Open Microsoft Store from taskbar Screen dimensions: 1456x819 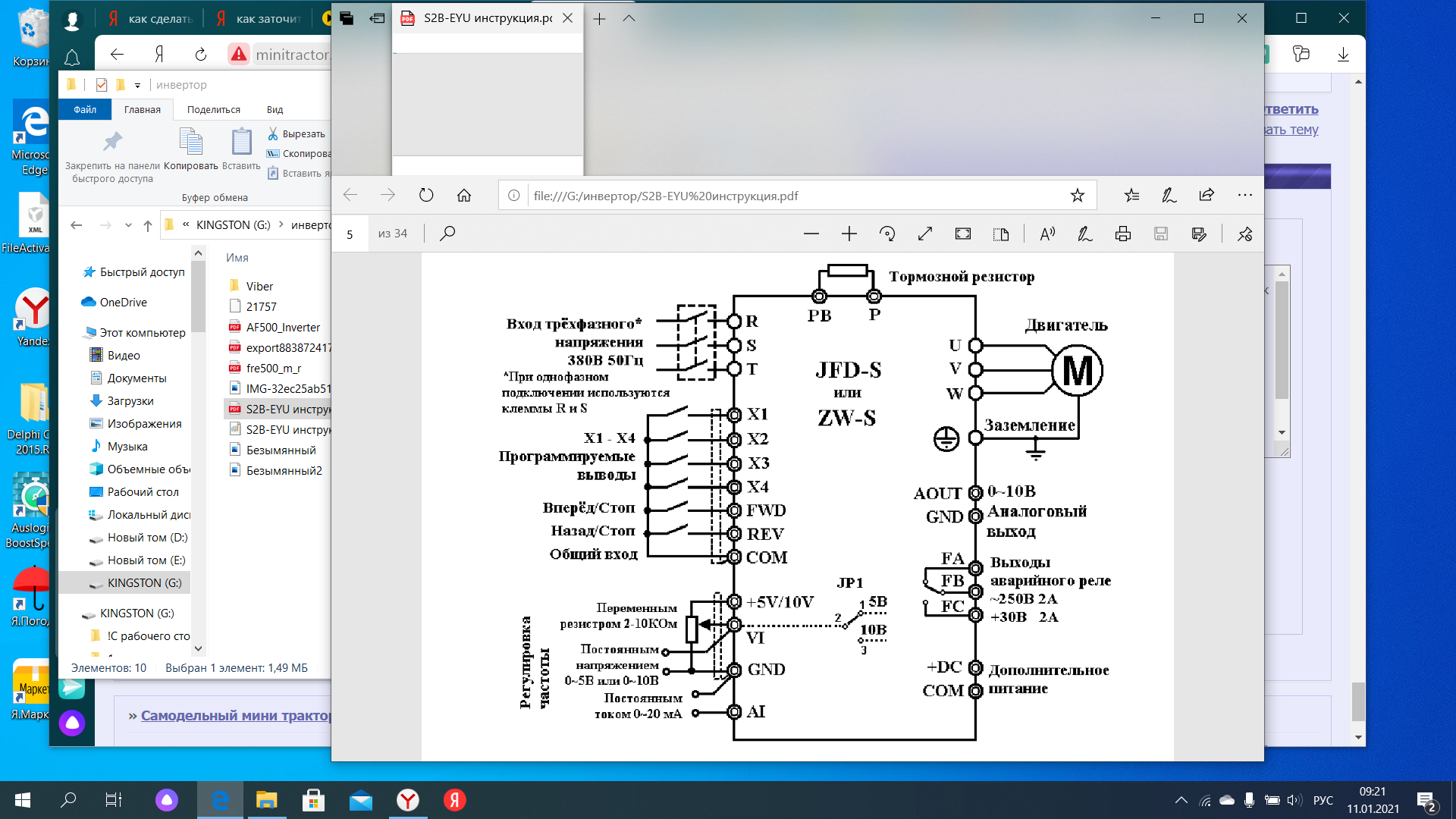314,800
